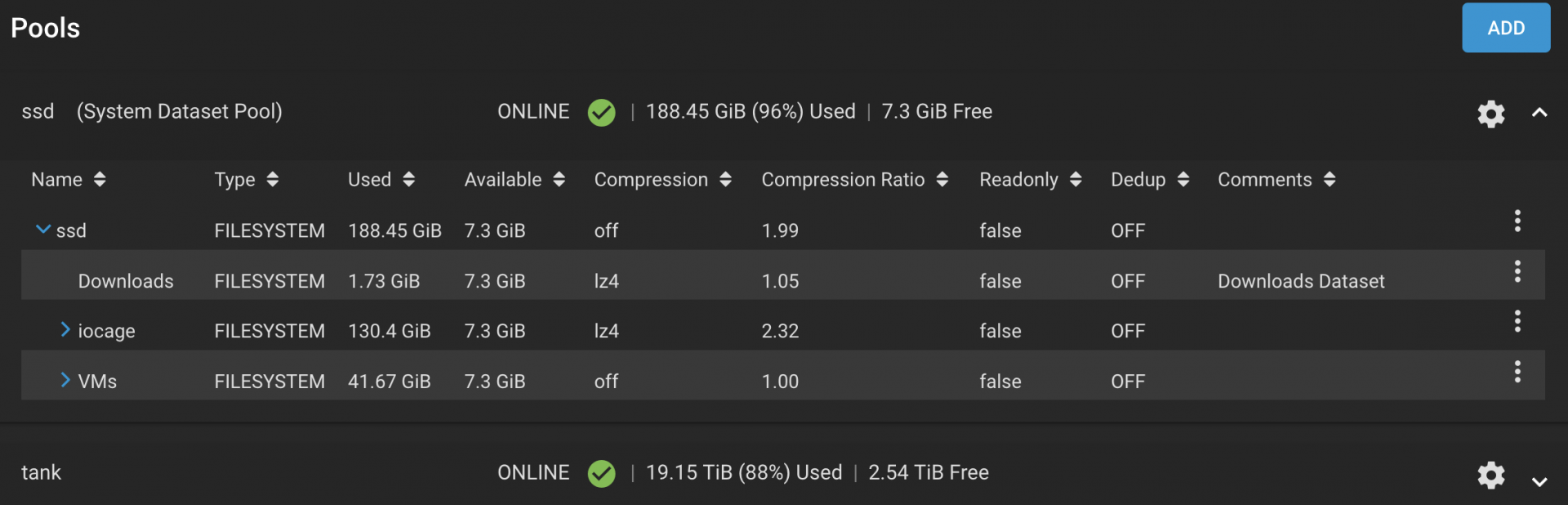This screenshot has height=505, width=1568.
Task: Sort datasets by Used column arrows
Action: point(408,180)
